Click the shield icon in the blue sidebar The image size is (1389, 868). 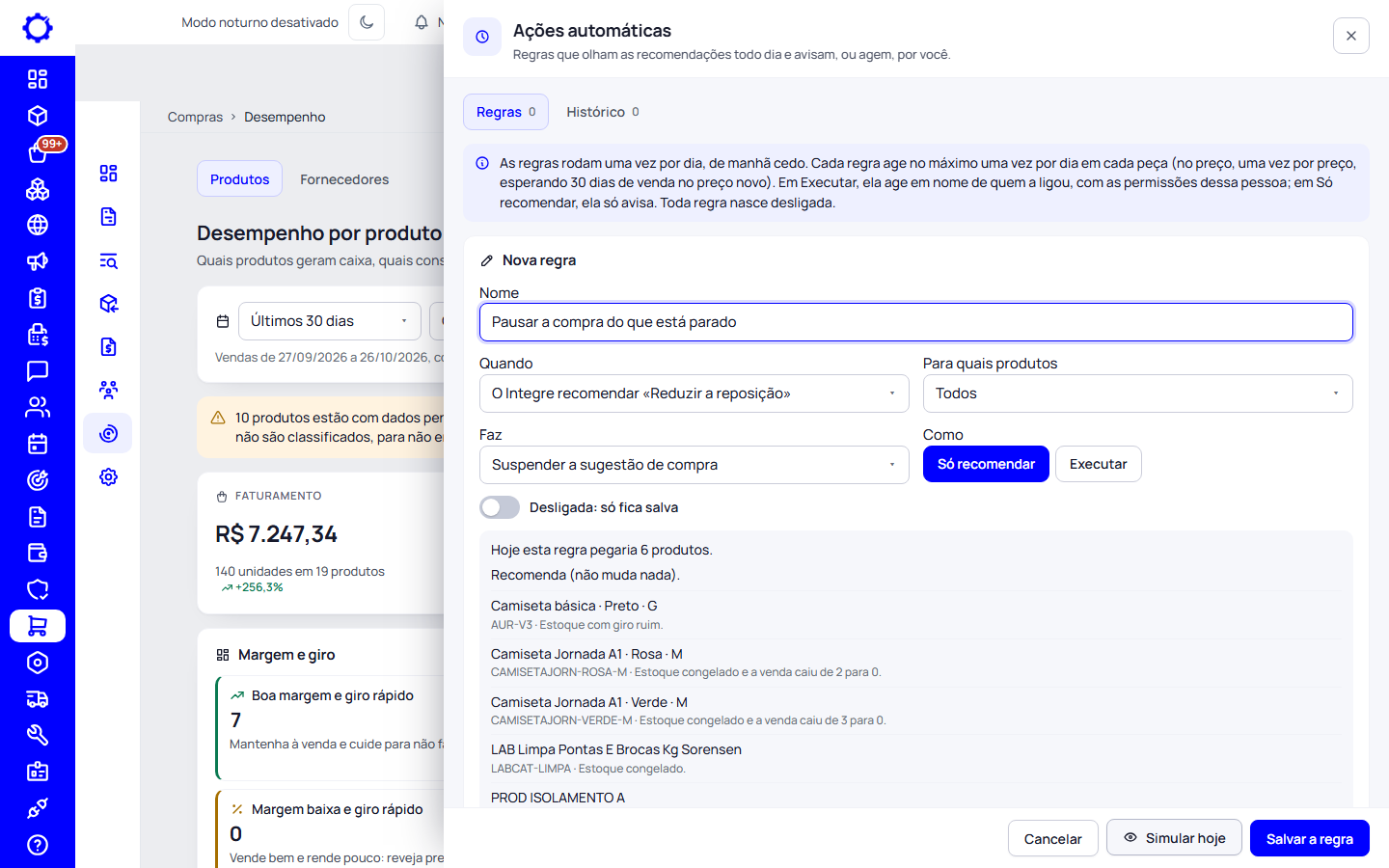click(x=38, y=589)
